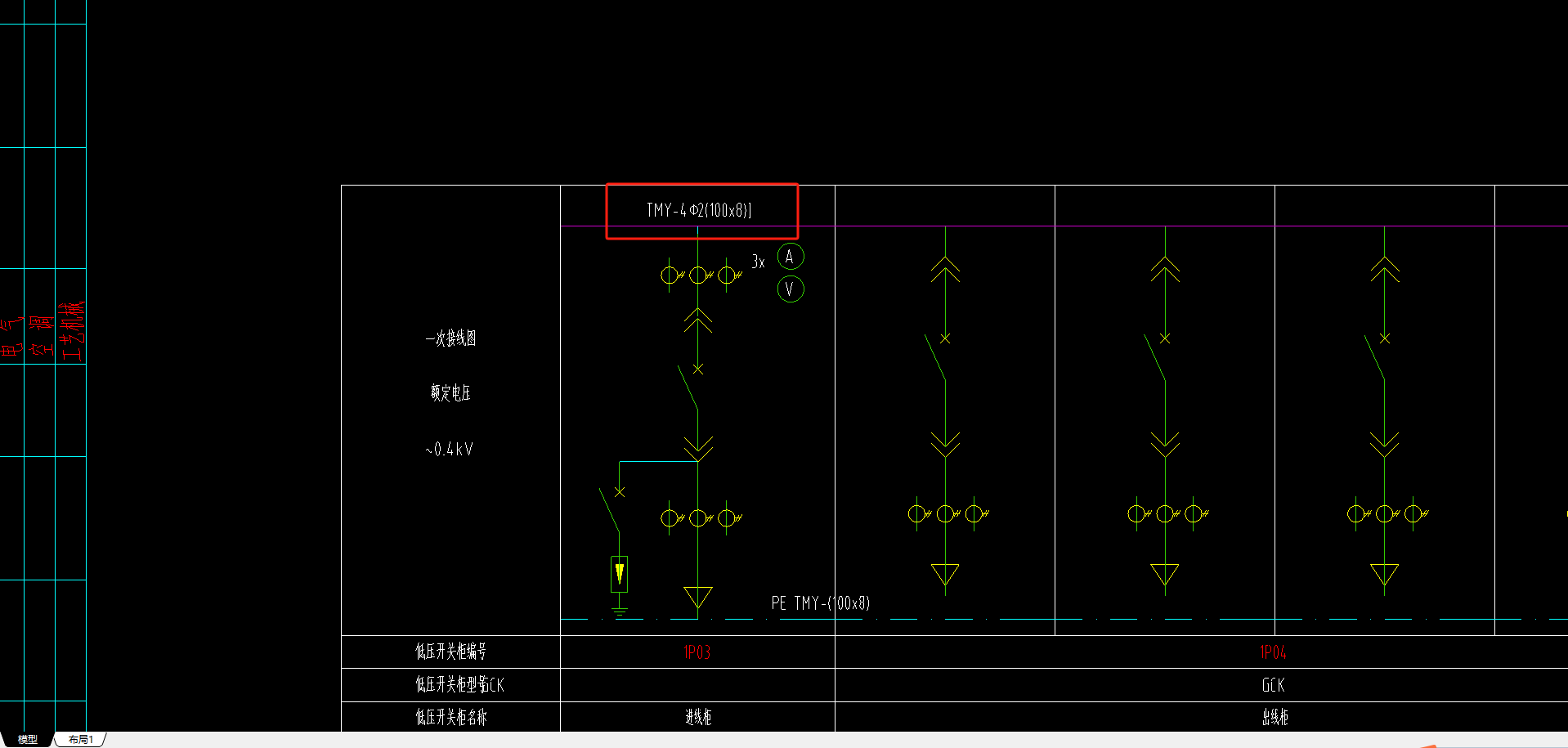Select the red 1P03 cabinet number
The height and width of the screenshot is (748, 1568).
(697, 652)
